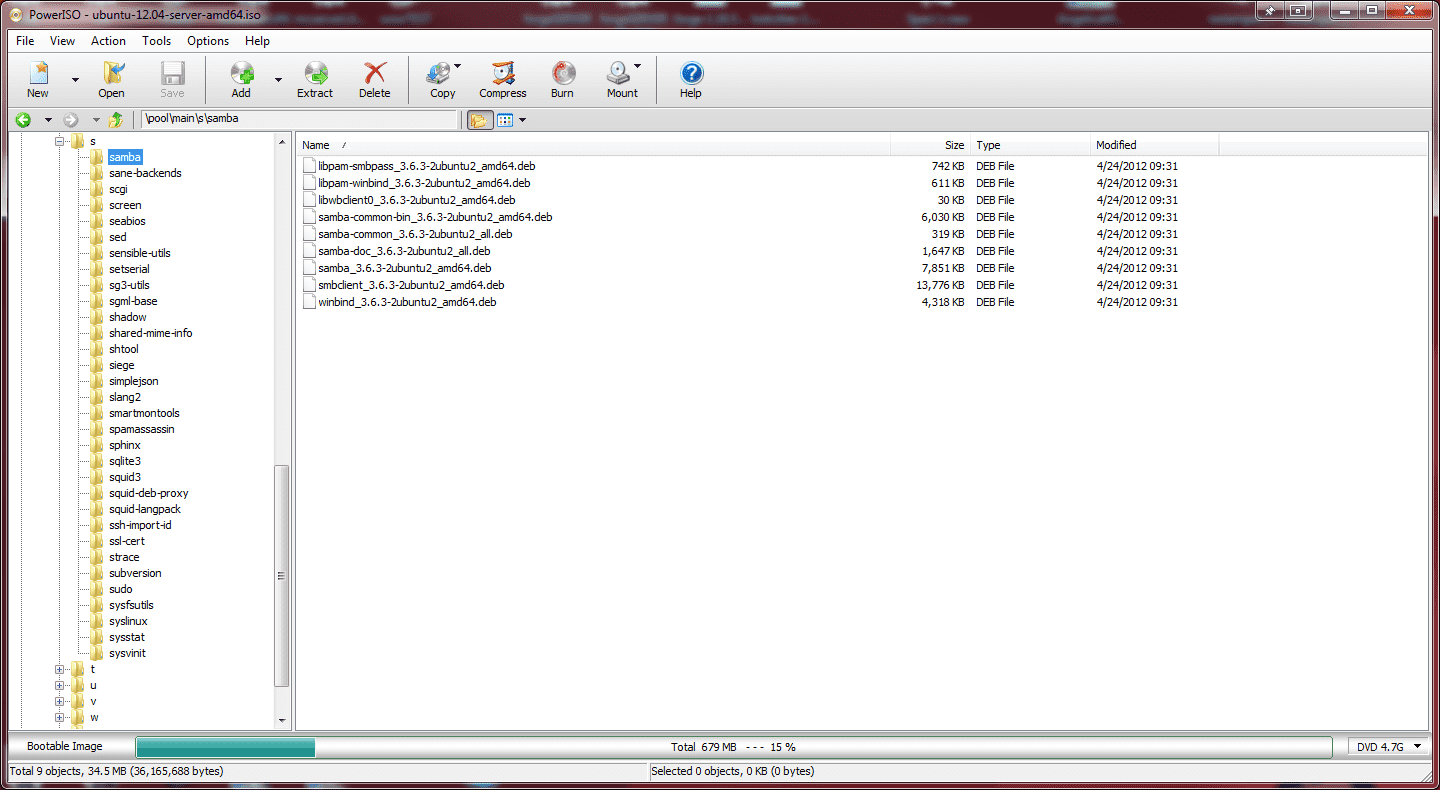Click the PowerISO title bar app icon
The width and height of the screenshot is (1440, 790).
(x=16, y=13)
